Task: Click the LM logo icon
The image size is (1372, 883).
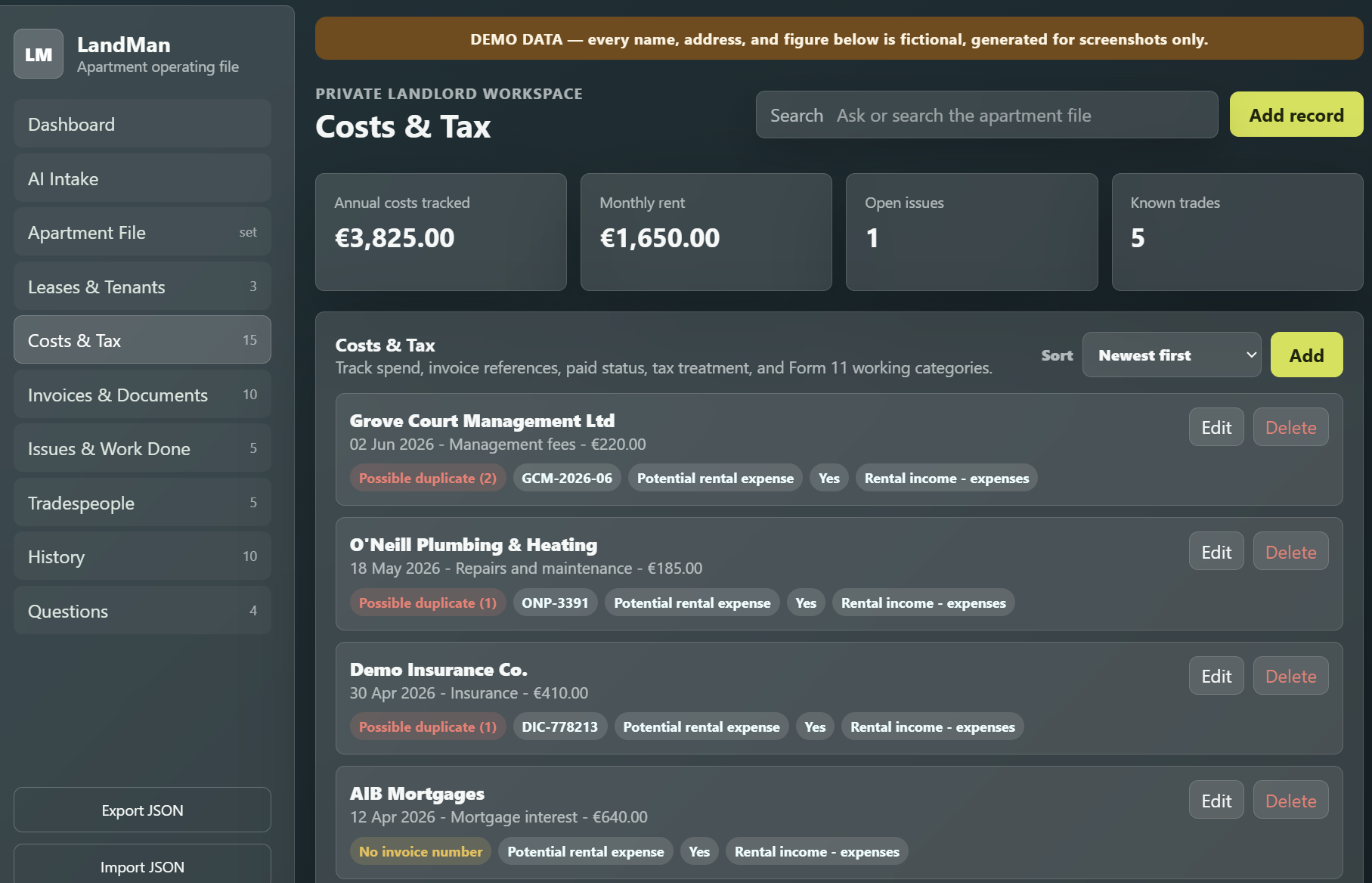Action: pos(39,54)
